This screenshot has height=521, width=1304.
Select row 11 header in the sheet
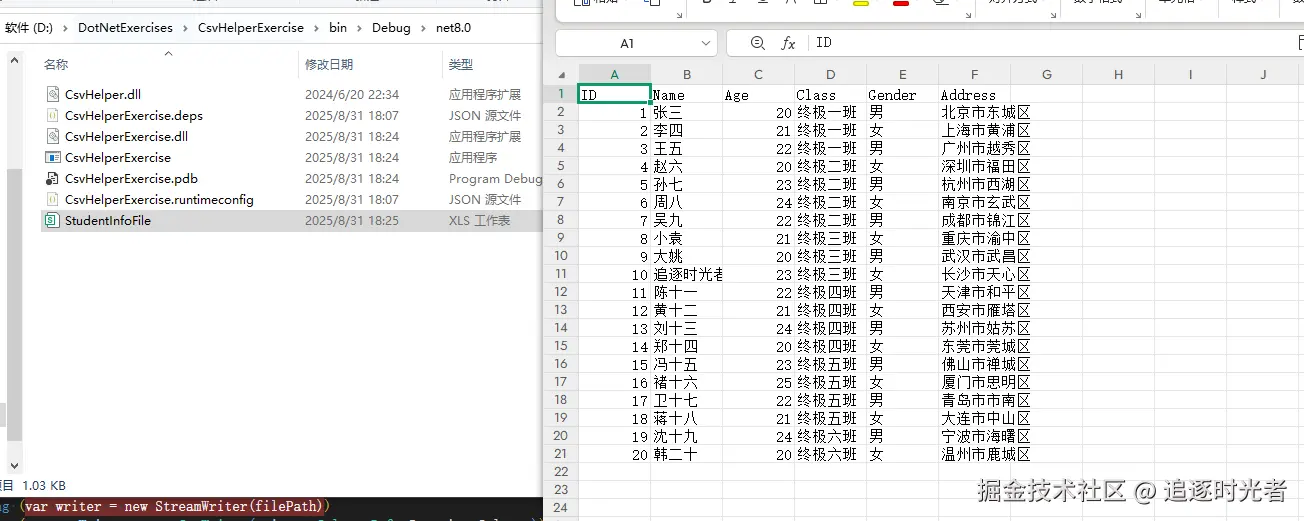(x=561, y=274)
